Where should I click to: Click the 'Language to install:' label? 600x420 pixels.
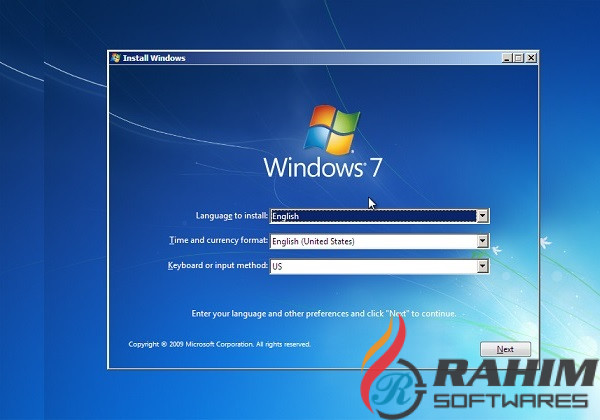click(232, 216)
